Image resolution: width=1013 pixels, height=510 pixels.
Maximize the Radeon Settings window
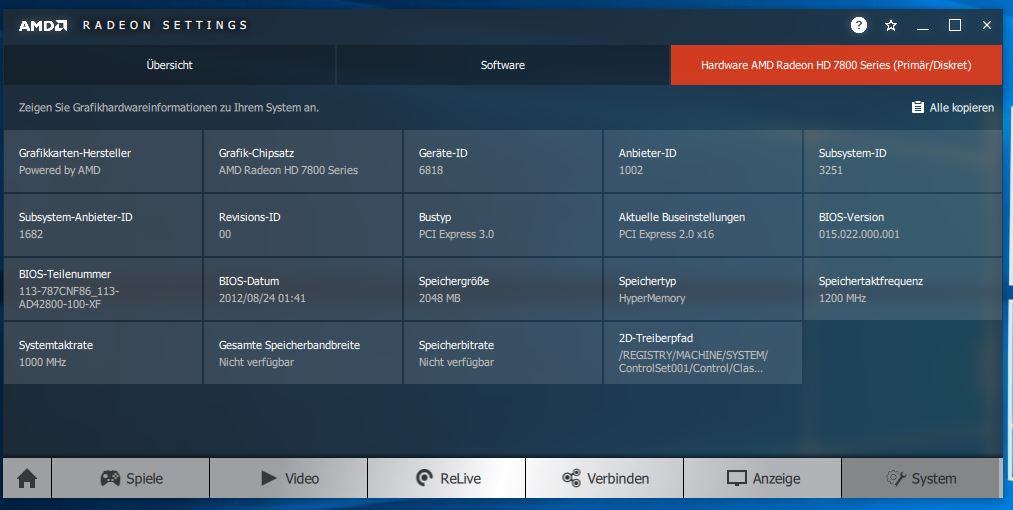[955, 25]
